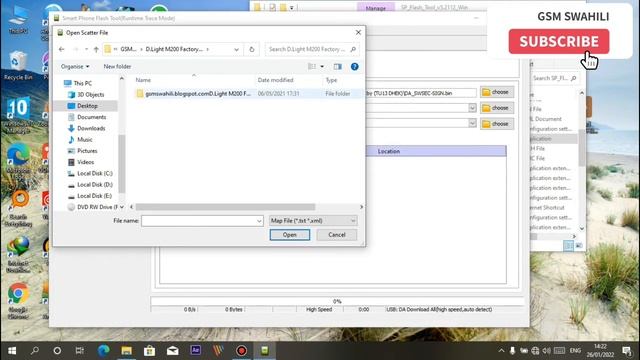Click the Open button
This screenshot has width=640, height=360.
289,235
